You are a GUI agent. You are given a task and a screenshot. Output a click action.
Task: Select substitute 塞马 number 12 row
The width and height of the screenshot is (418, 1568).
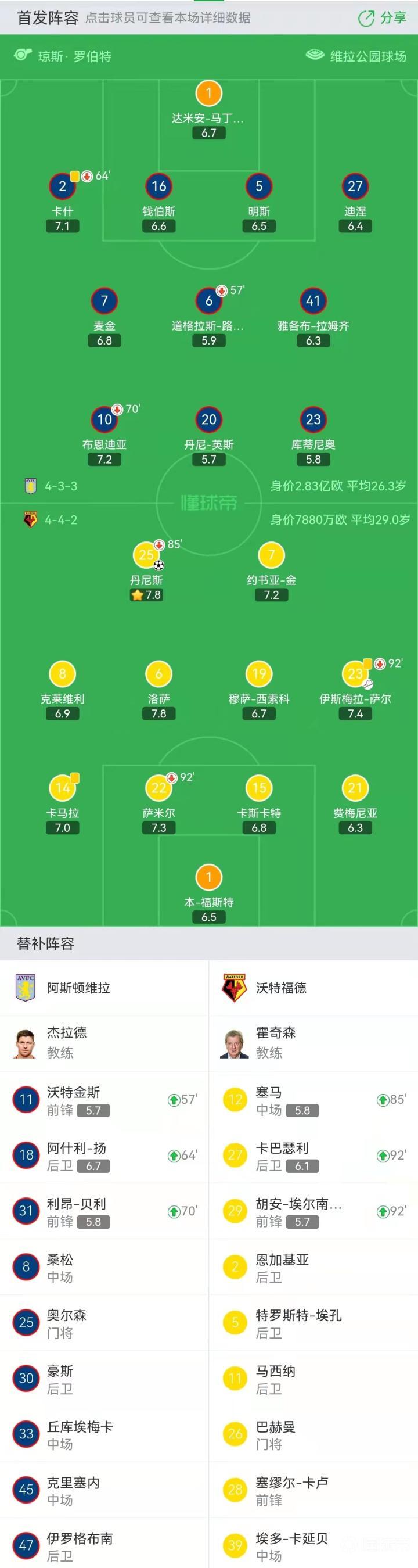click(313, 1100)
